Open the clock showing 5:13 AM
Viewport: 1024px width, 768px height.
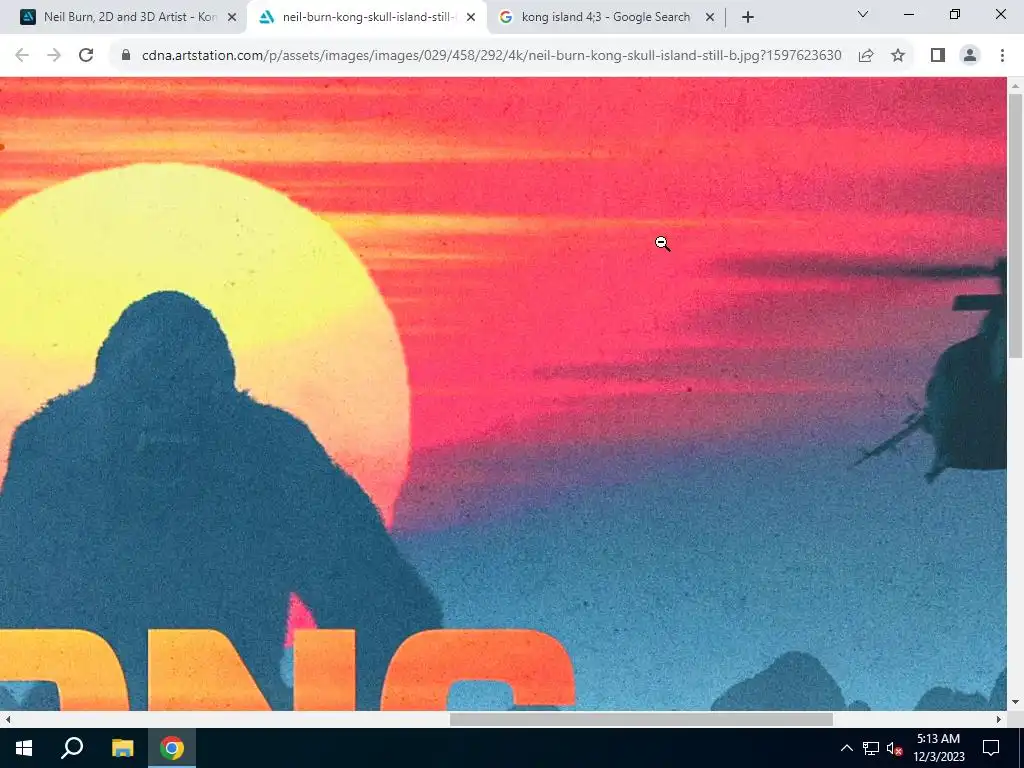[938, 748]
